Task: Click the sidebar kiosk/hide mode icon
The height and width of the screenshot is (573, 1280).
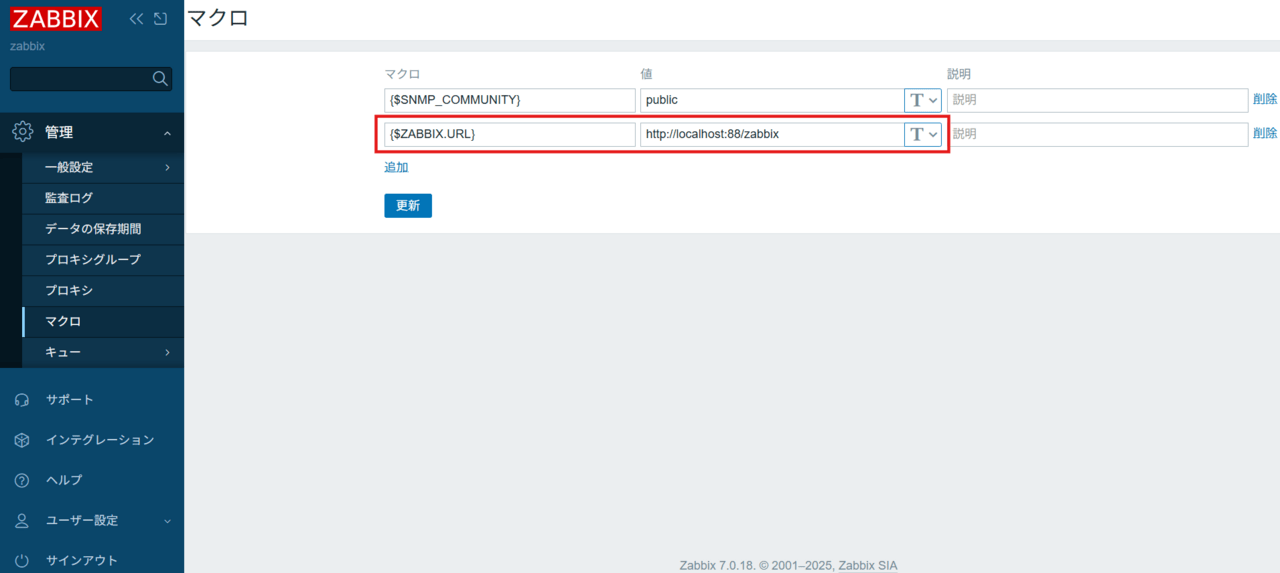Action: tap(160, 19)
